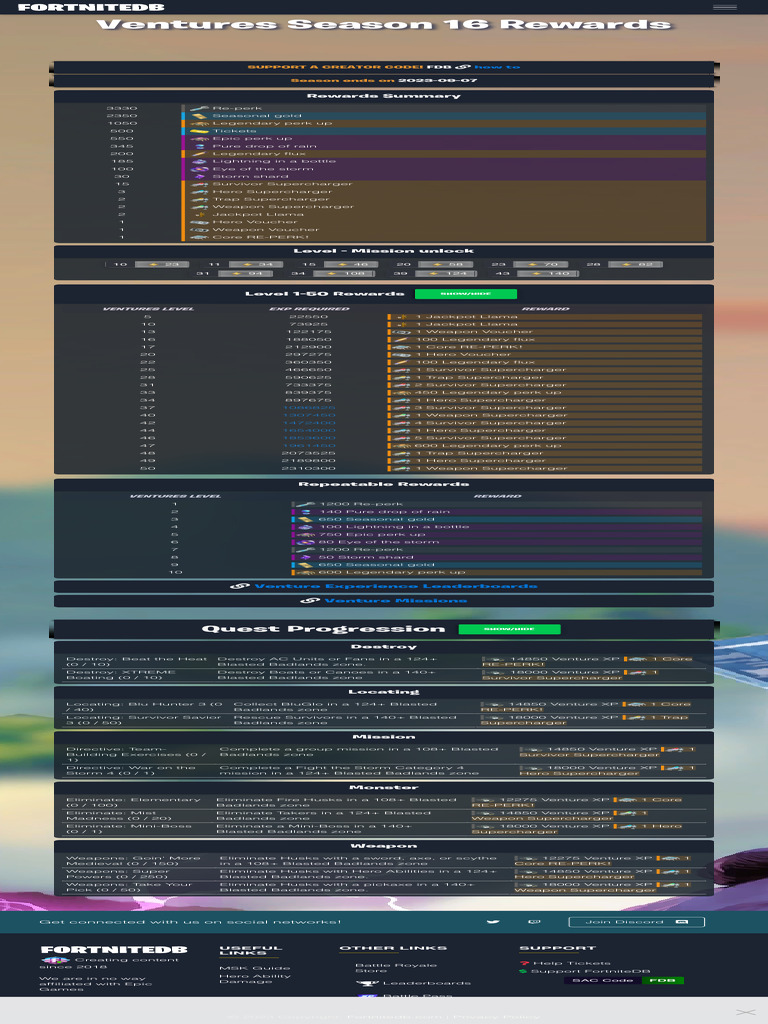Click the level 20 mission unlock badge 58
Viewport: 768px width, 1024px height.
445,264
